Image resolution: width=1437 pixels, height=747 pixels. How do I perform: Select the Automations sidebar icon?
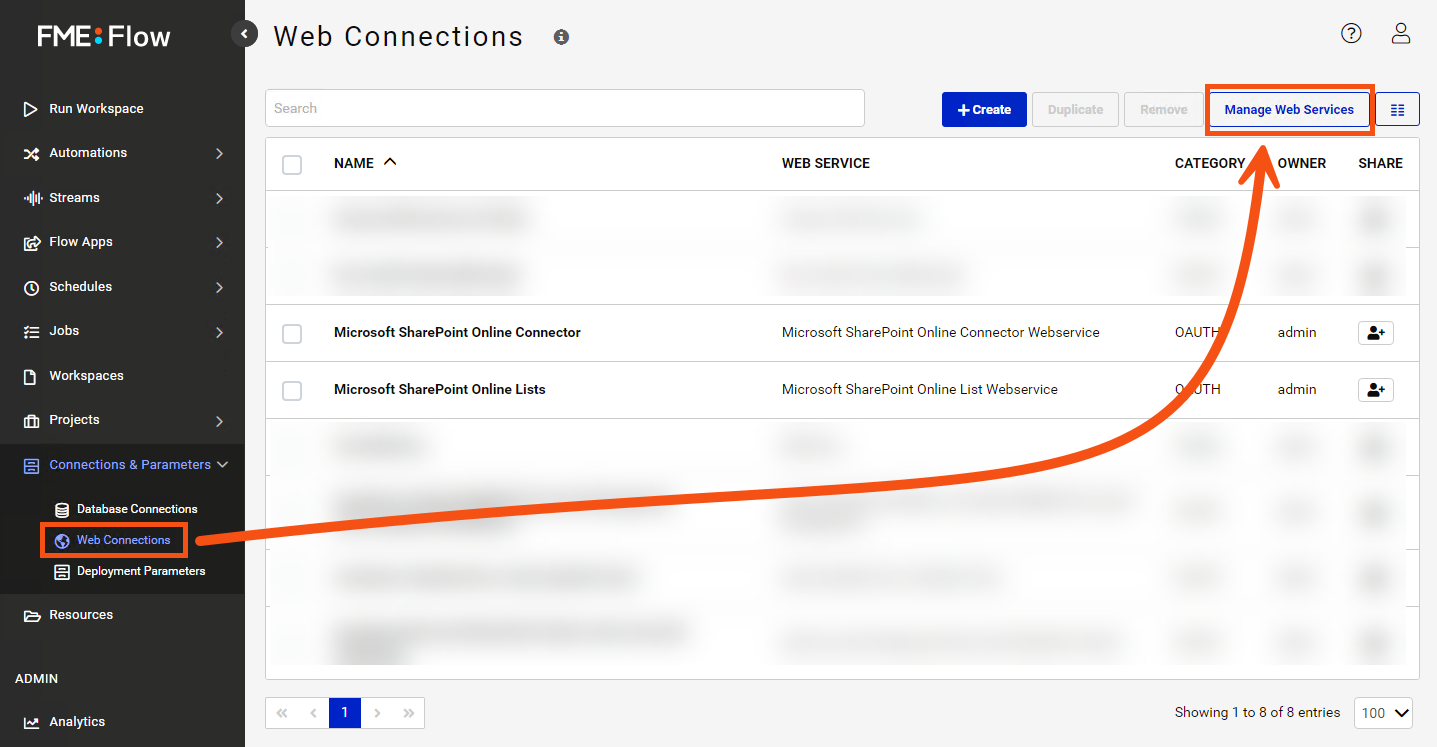(30, 153)
